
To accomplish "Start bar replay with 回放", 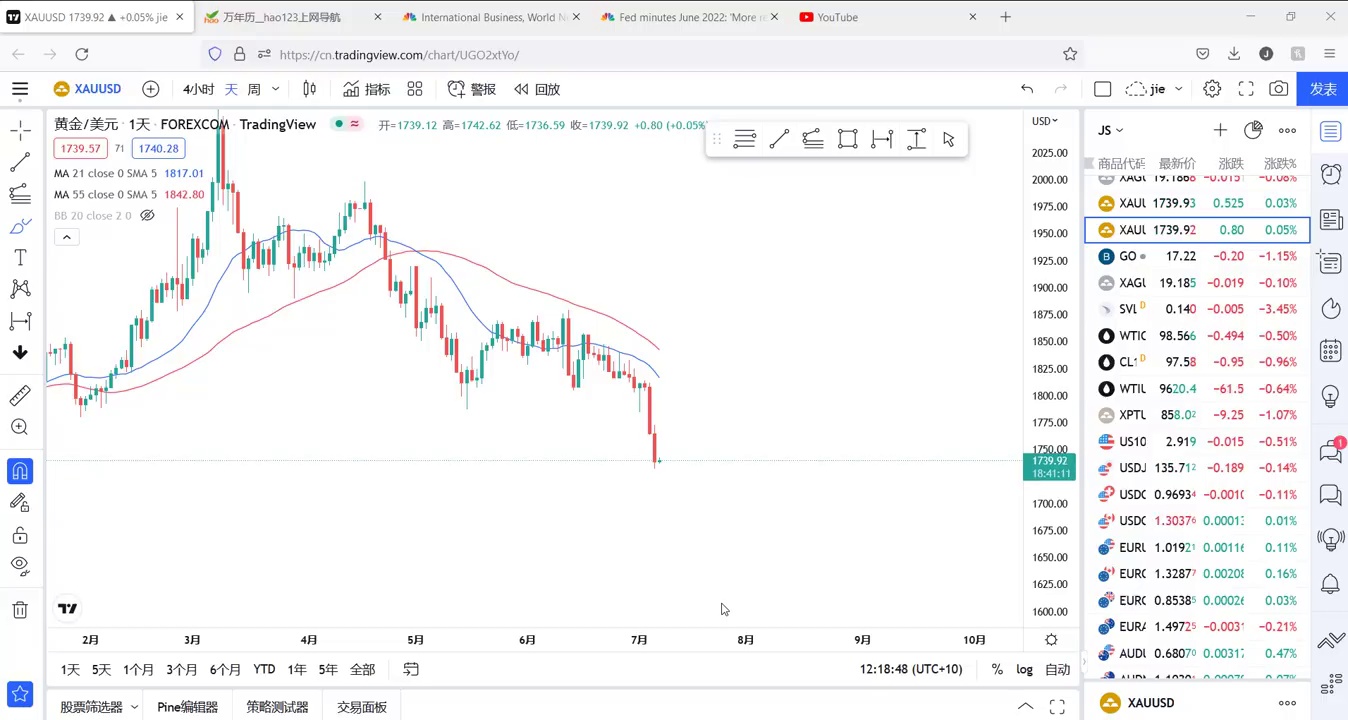I will click(537, 89).
